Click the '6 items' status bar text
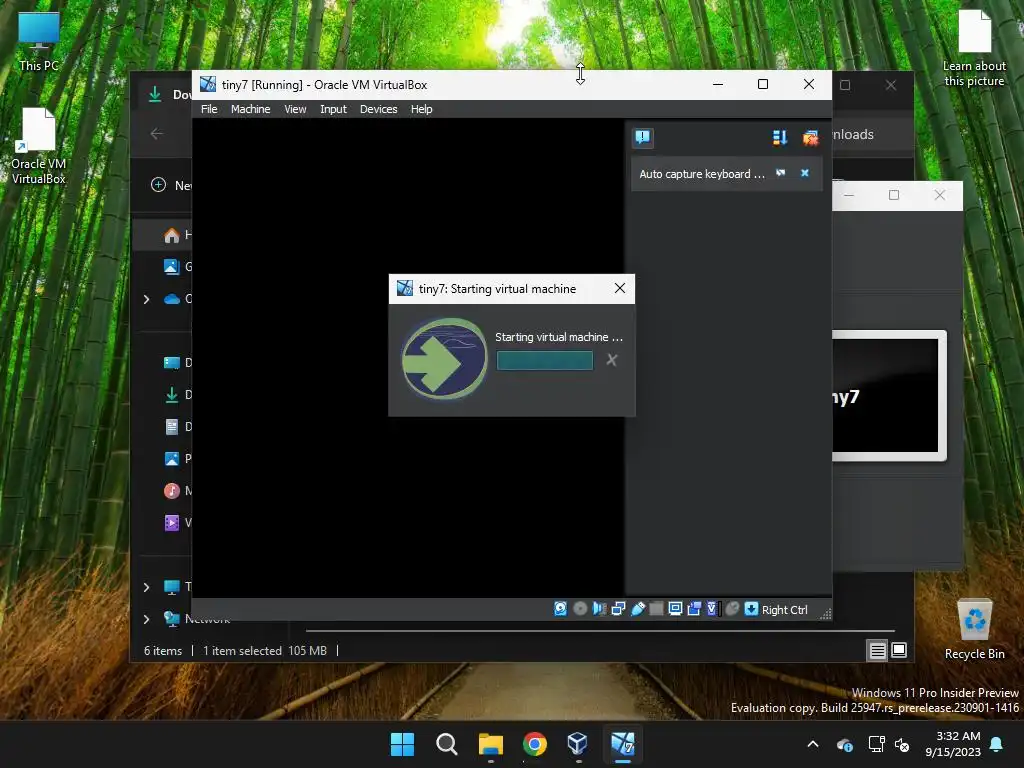This screenshot has width=1024, height=768. point(163,650)
